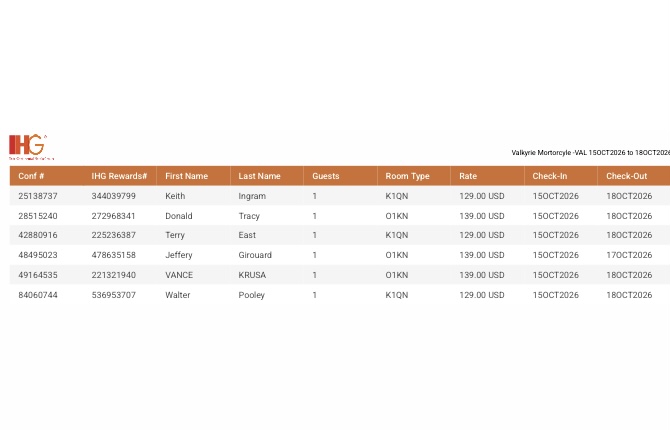
Task: Select first name 'Walter'
Action: pos(178,295)
